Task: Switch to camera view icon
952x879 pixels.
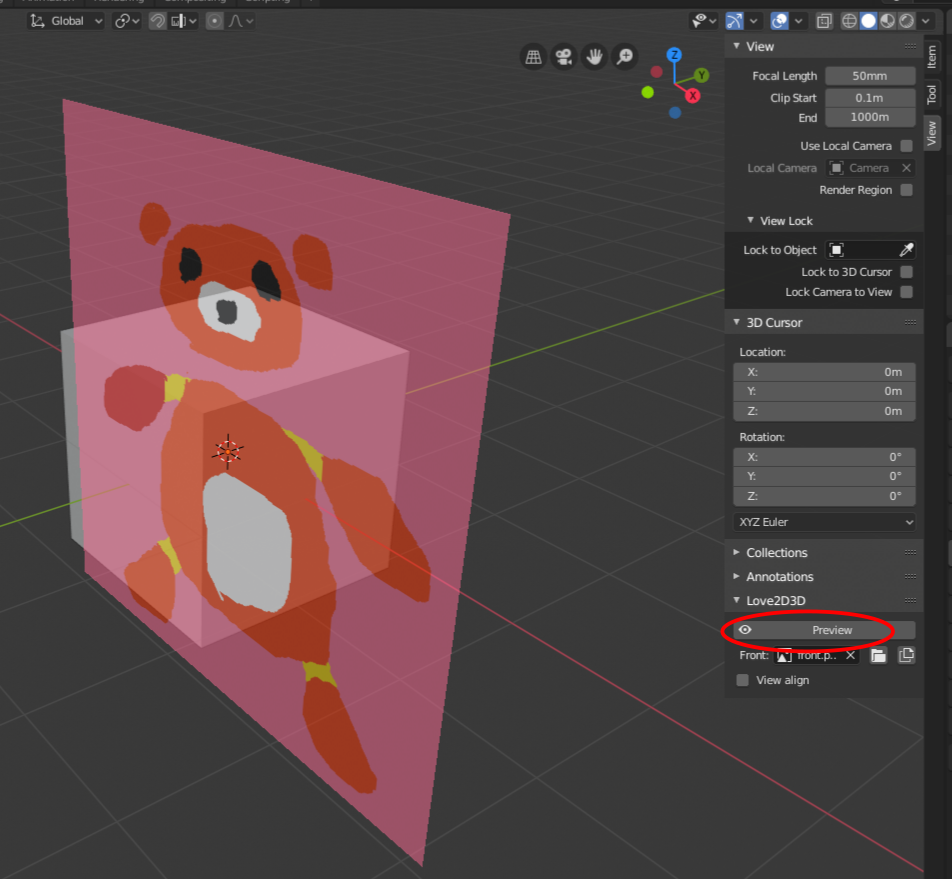Action: tap(563, 57)
